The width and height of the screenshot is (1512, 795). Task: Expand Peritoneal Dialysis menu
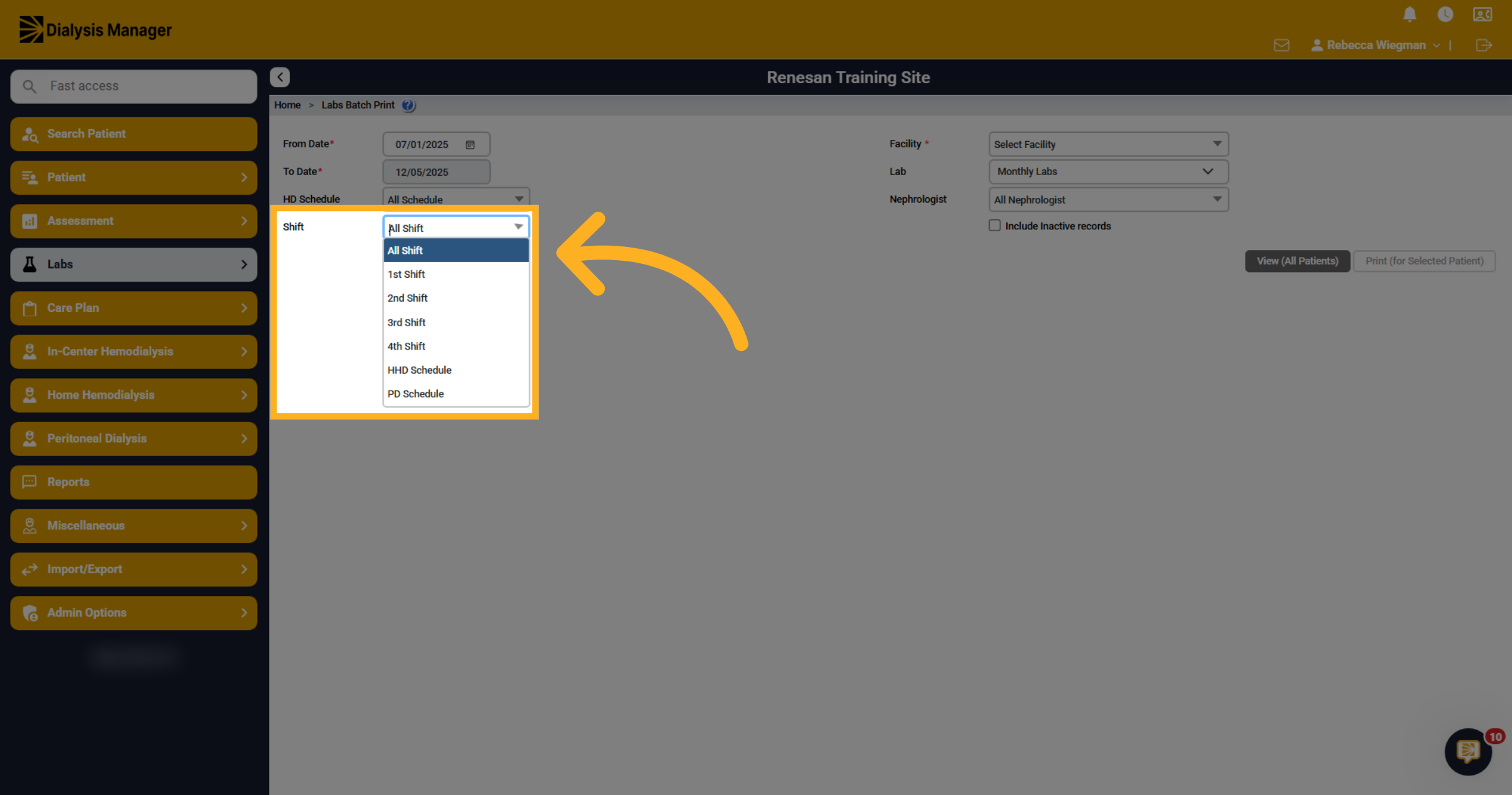(x=134, y=438)
